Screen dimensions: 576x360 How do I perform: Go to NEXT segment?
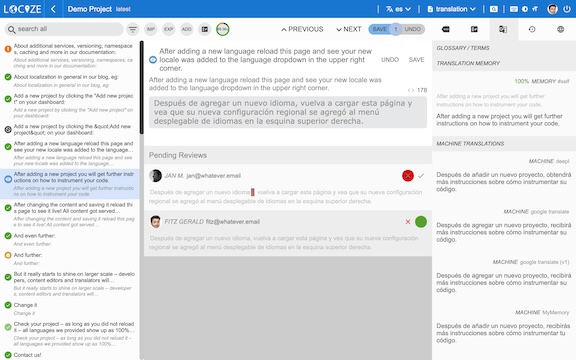349,29
